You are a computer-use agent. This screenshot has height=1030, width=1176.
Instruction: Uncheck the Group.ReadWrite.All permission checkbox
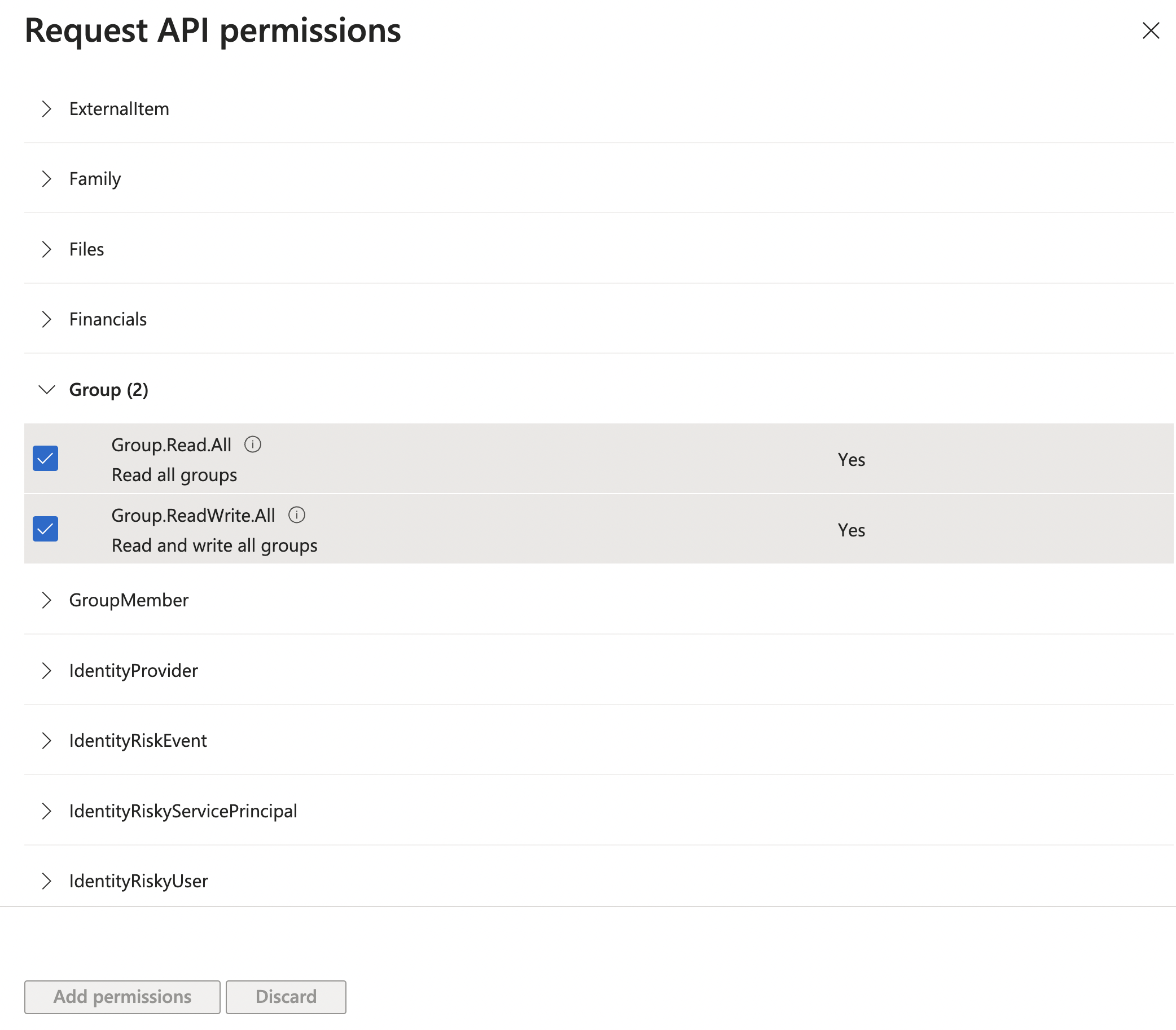pyautogui.click(x=46, y=528)
